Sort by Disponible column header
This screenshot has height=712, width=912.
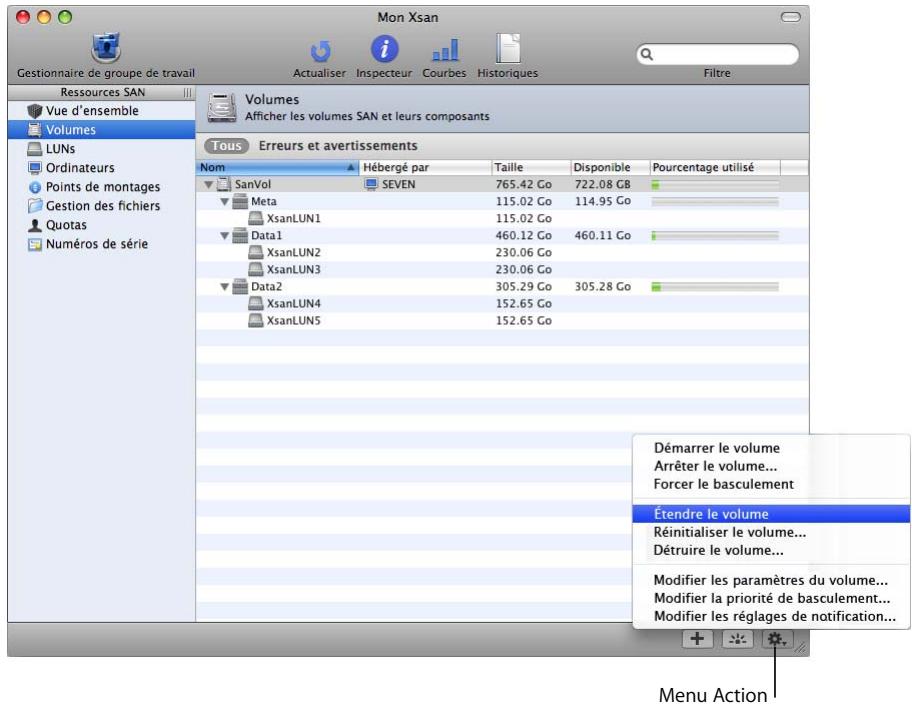pos(610,168)
